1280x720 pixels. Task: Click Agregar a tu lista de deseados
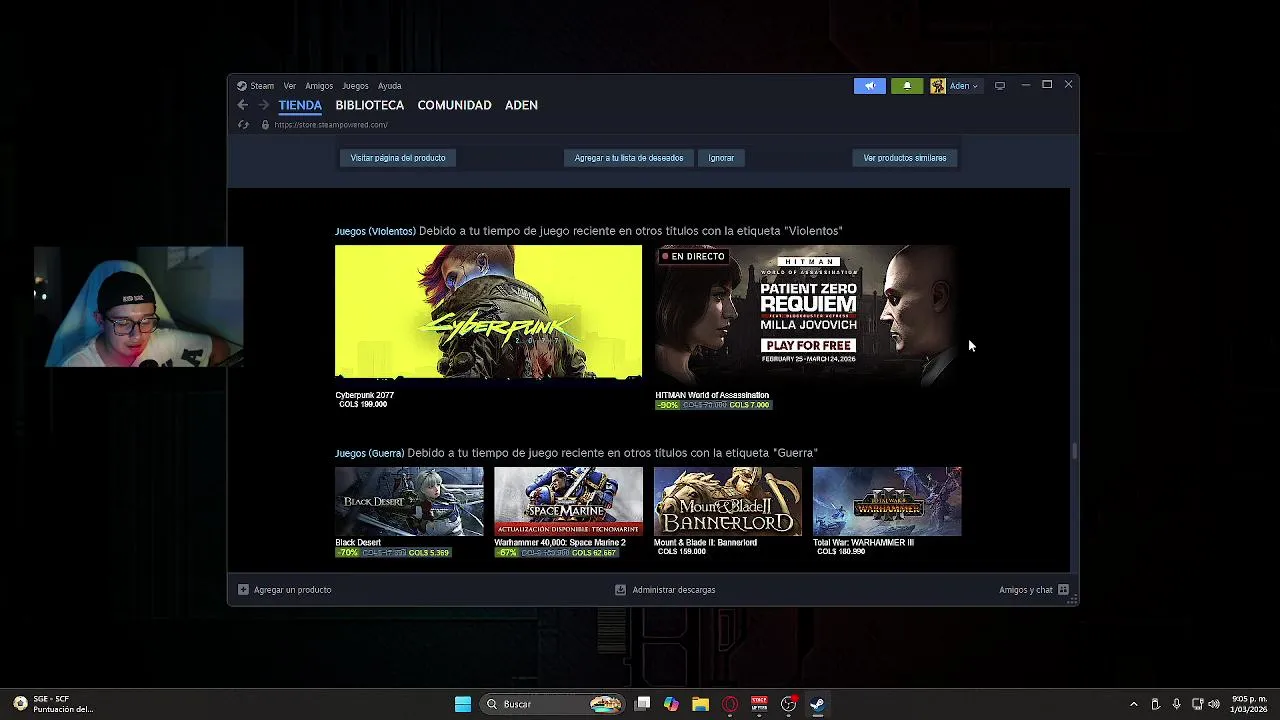[629, 158]
